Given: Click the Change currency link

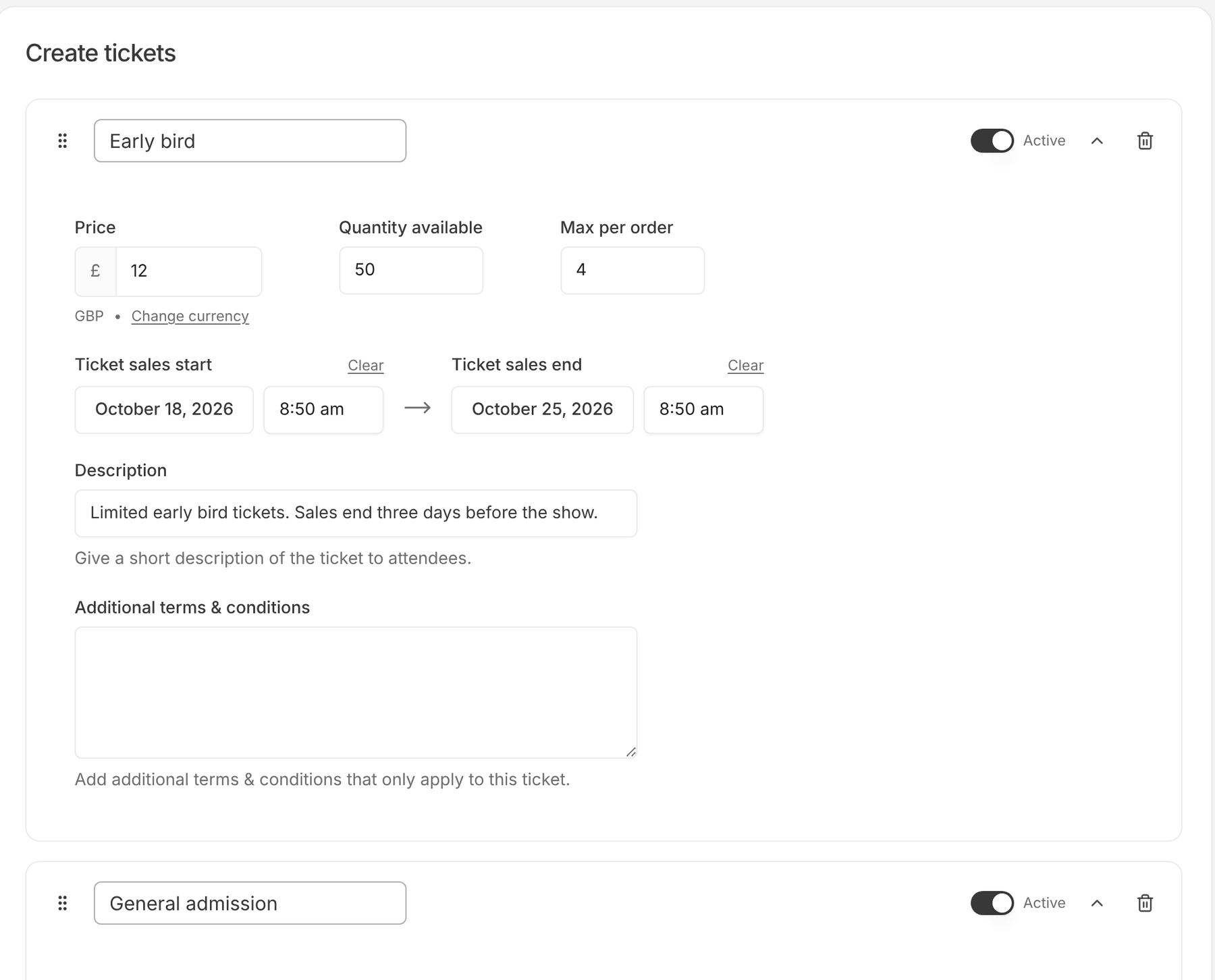Looking at the screenshot, I should coord(190,317).
